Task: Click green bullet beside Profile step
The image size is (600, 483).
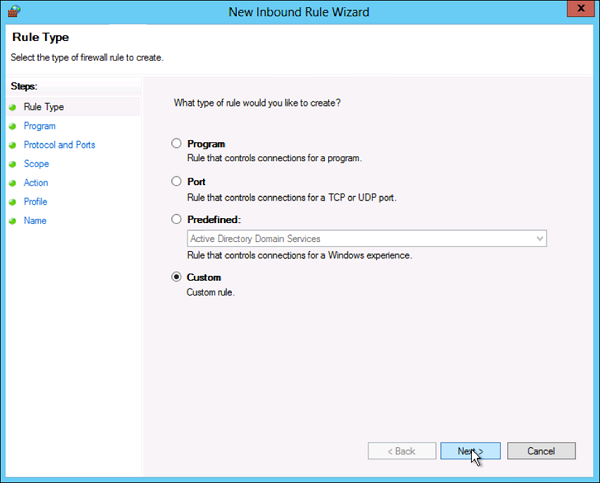Action: pyautogui.click(x=13, y=202)
